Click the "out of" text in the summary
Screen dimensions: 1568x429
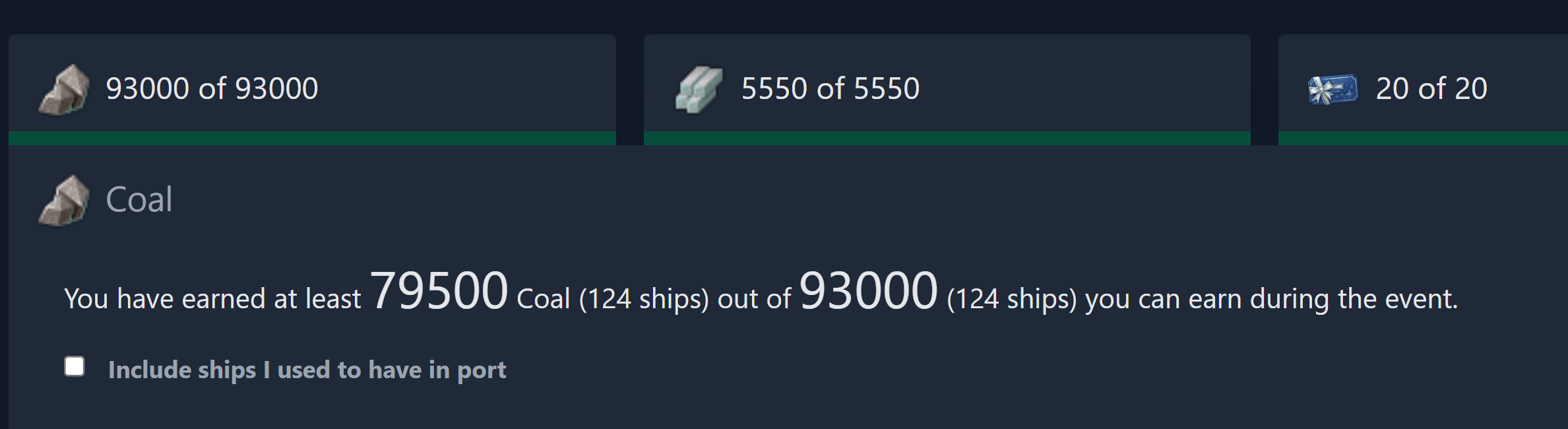[754, 300]
